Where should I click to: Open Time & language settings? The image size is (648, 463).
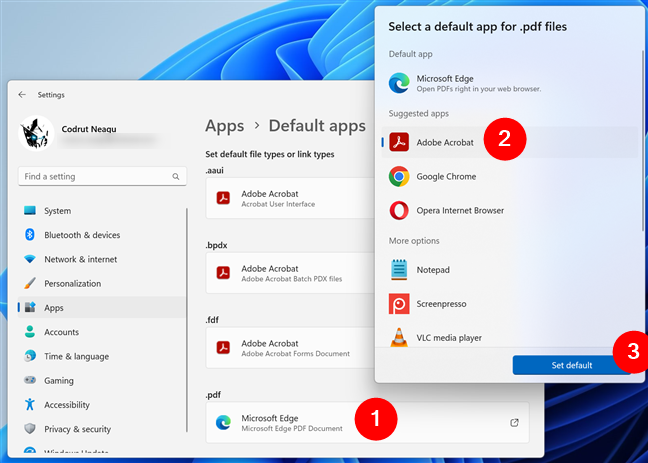click(102, 356)
